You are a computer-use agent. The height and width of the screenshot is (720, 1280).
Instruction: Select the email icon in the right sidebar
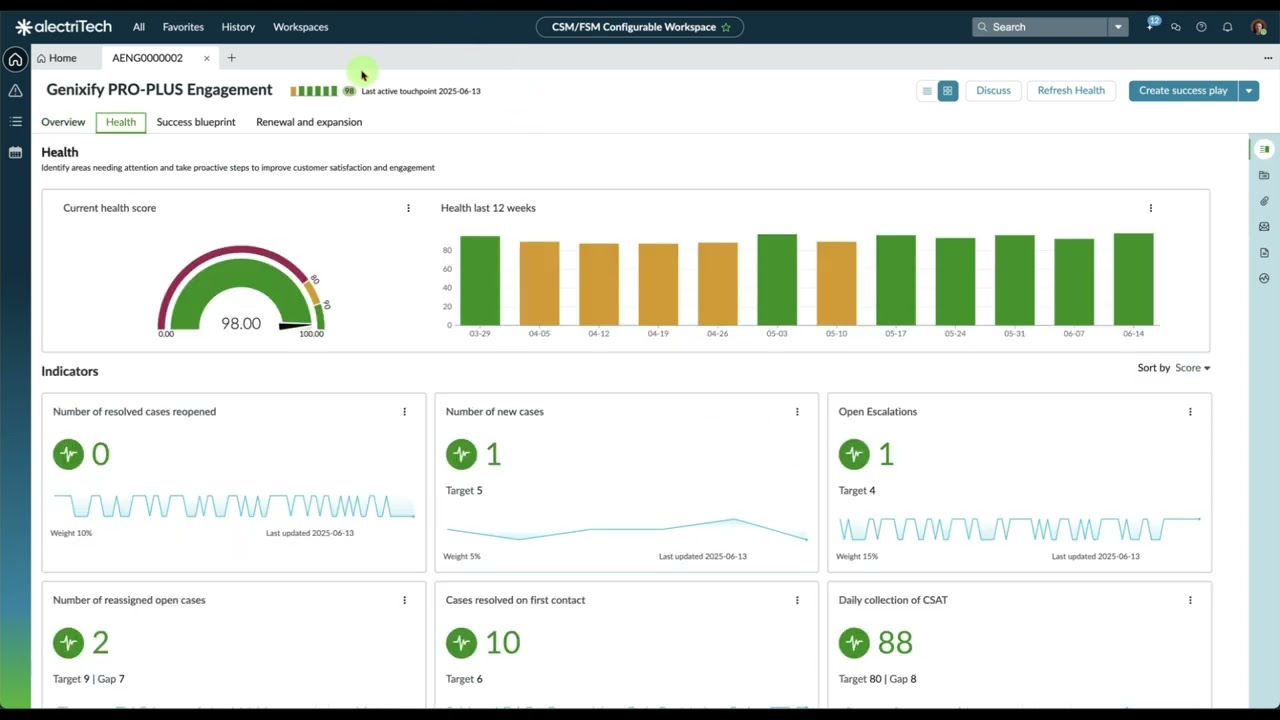tap(1264, 226)
